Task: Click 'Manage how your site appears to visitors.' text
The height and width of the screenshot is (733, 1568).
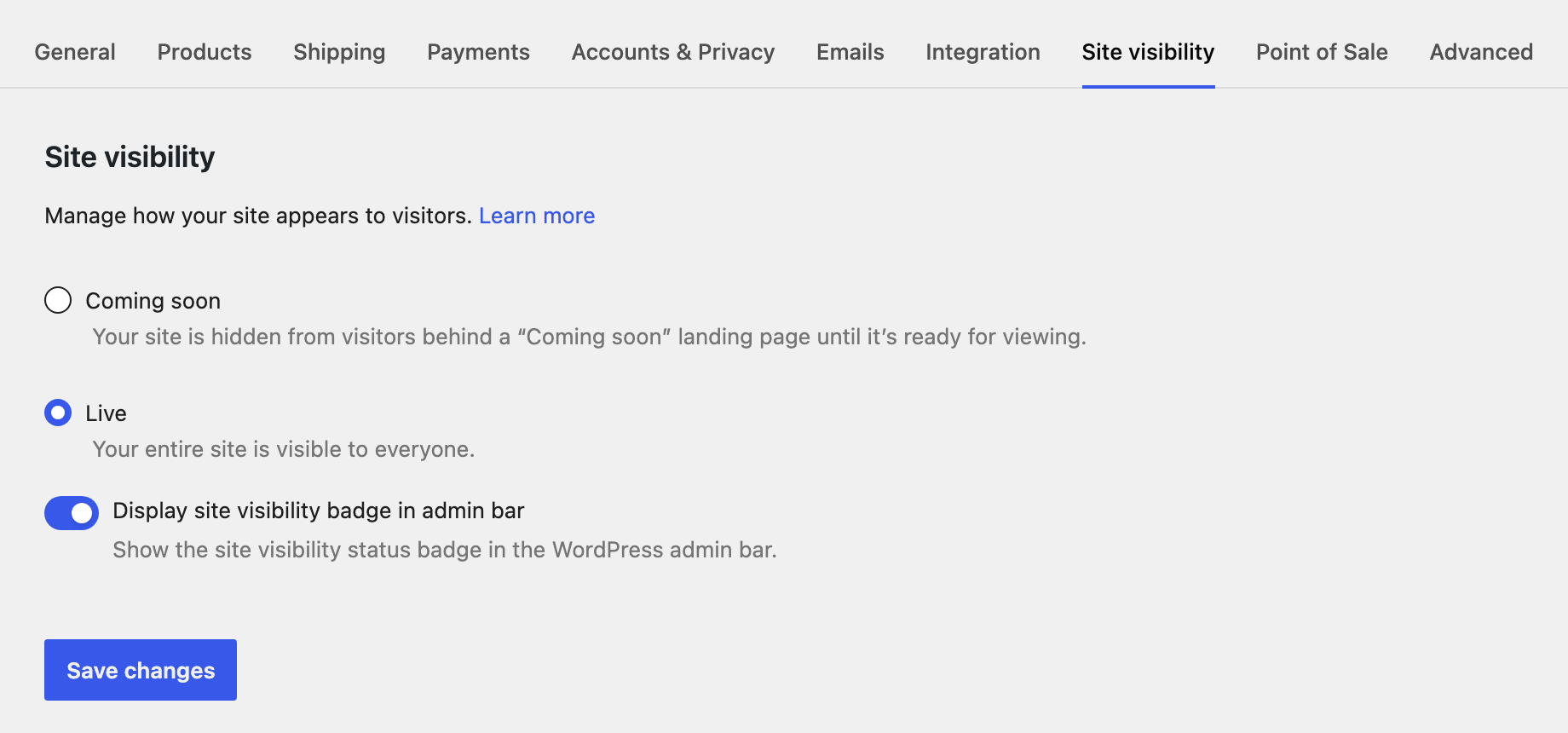Action: (x=258, y=216)
